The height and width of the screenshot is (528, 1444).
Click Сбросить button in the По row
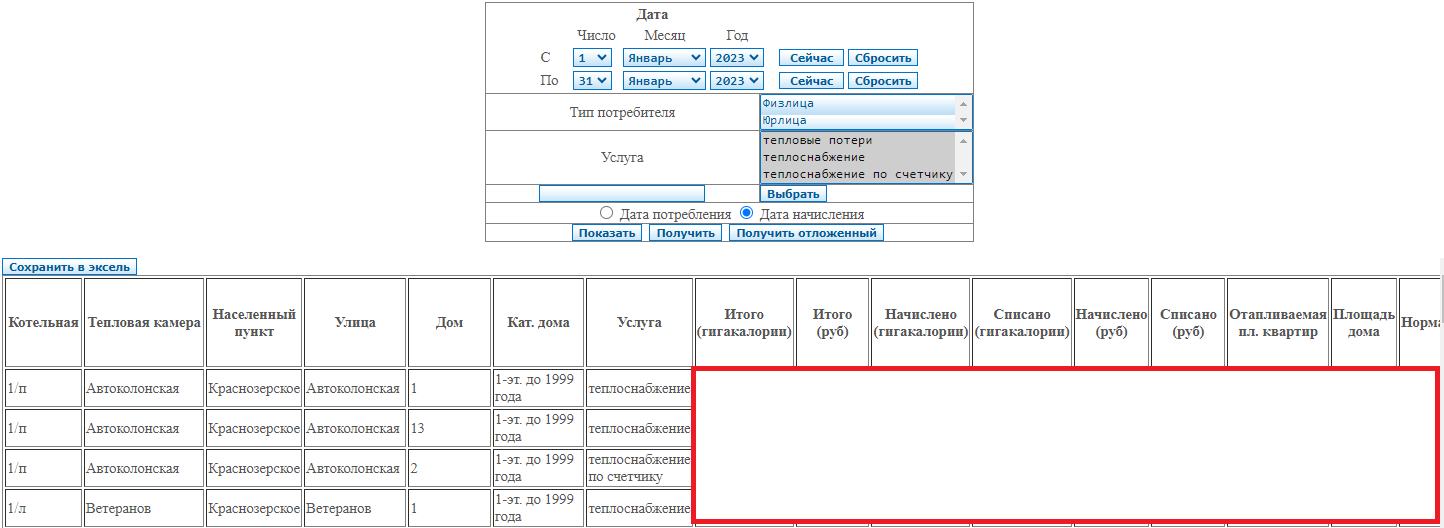(883, 81)
